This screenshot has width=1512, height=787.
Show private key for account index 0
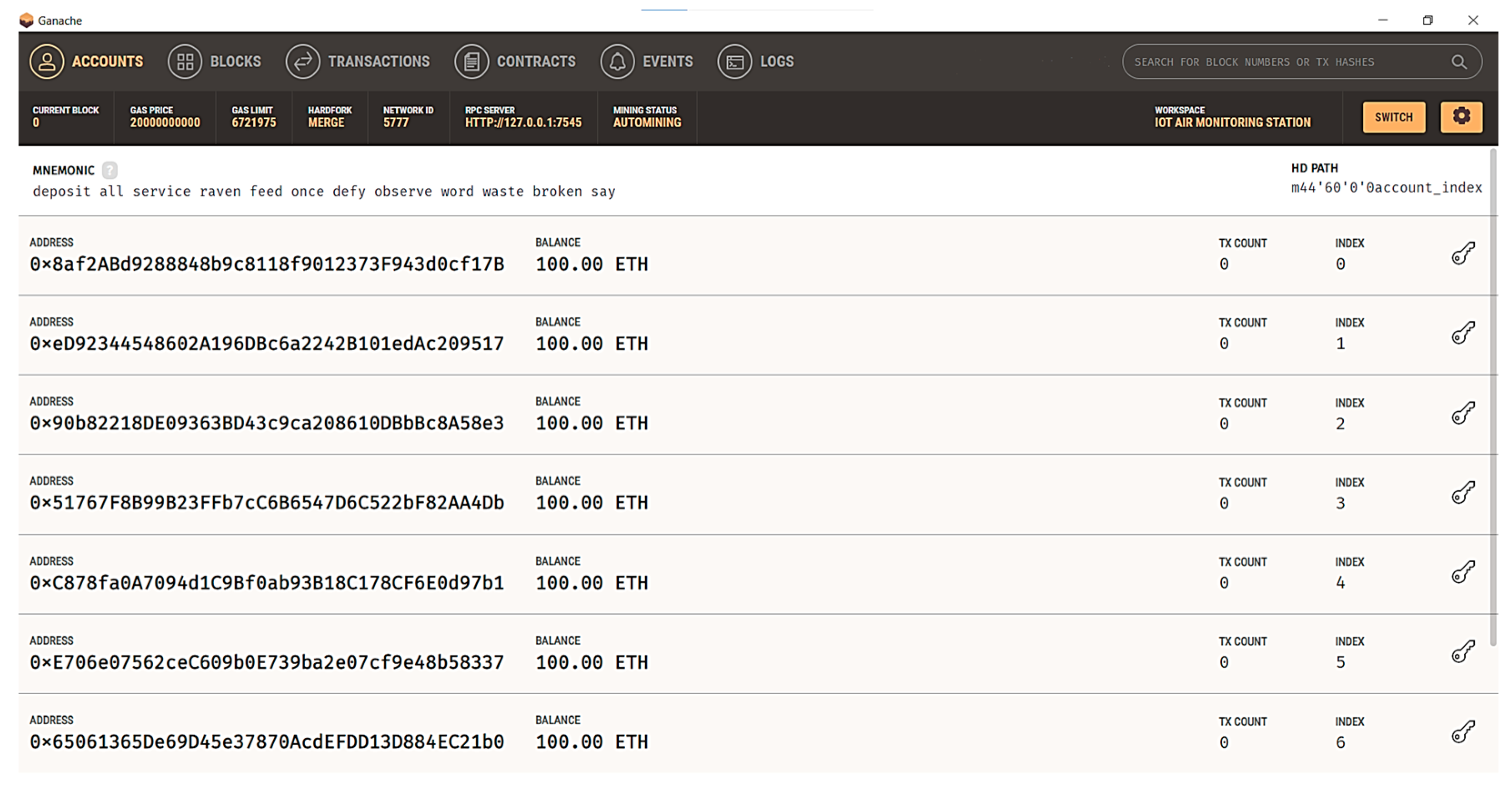coord(1463,253)
